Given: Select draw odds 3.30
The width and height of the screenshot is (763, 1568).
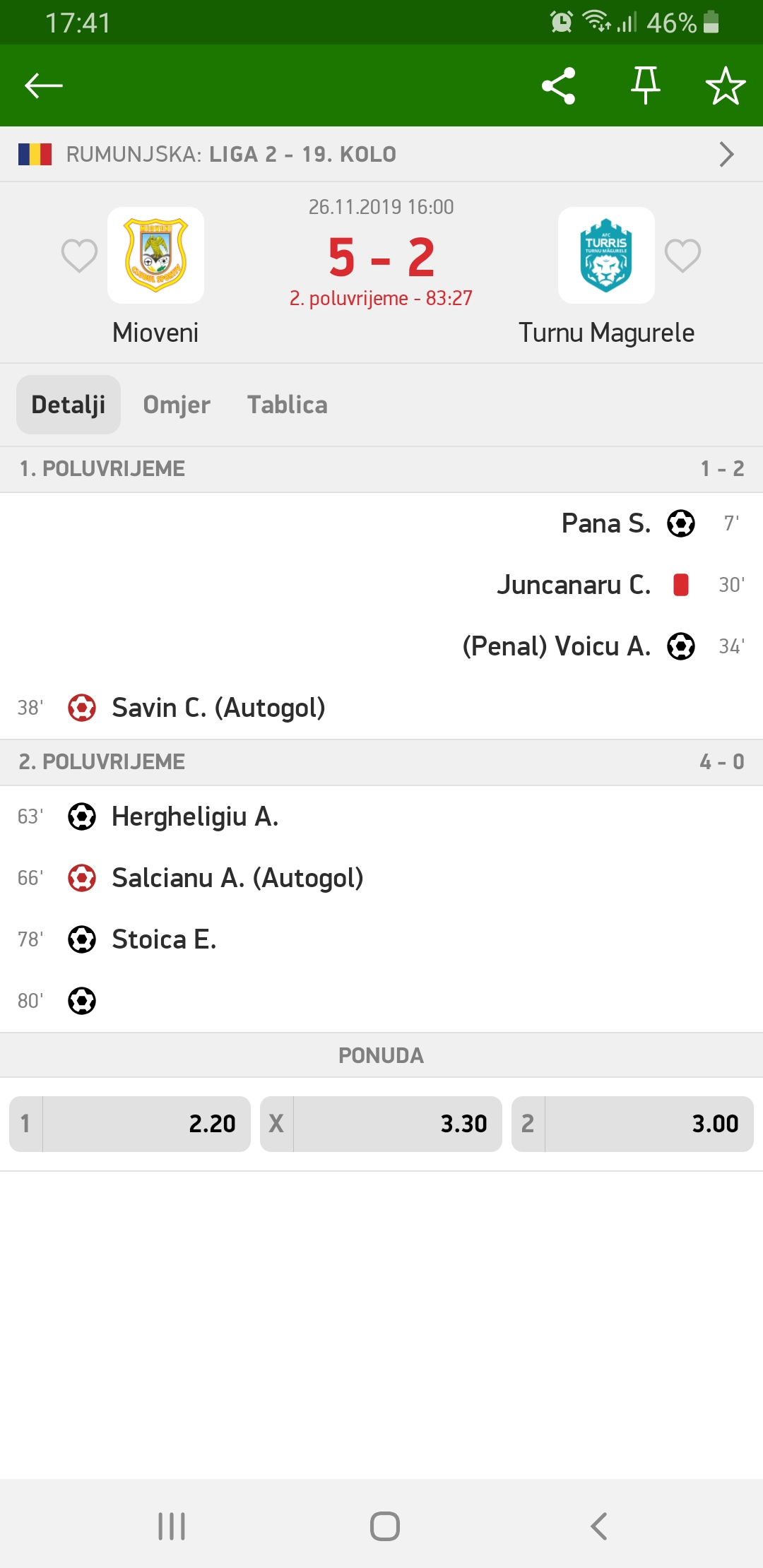Looking at the screenshot, I should 381,1124.
